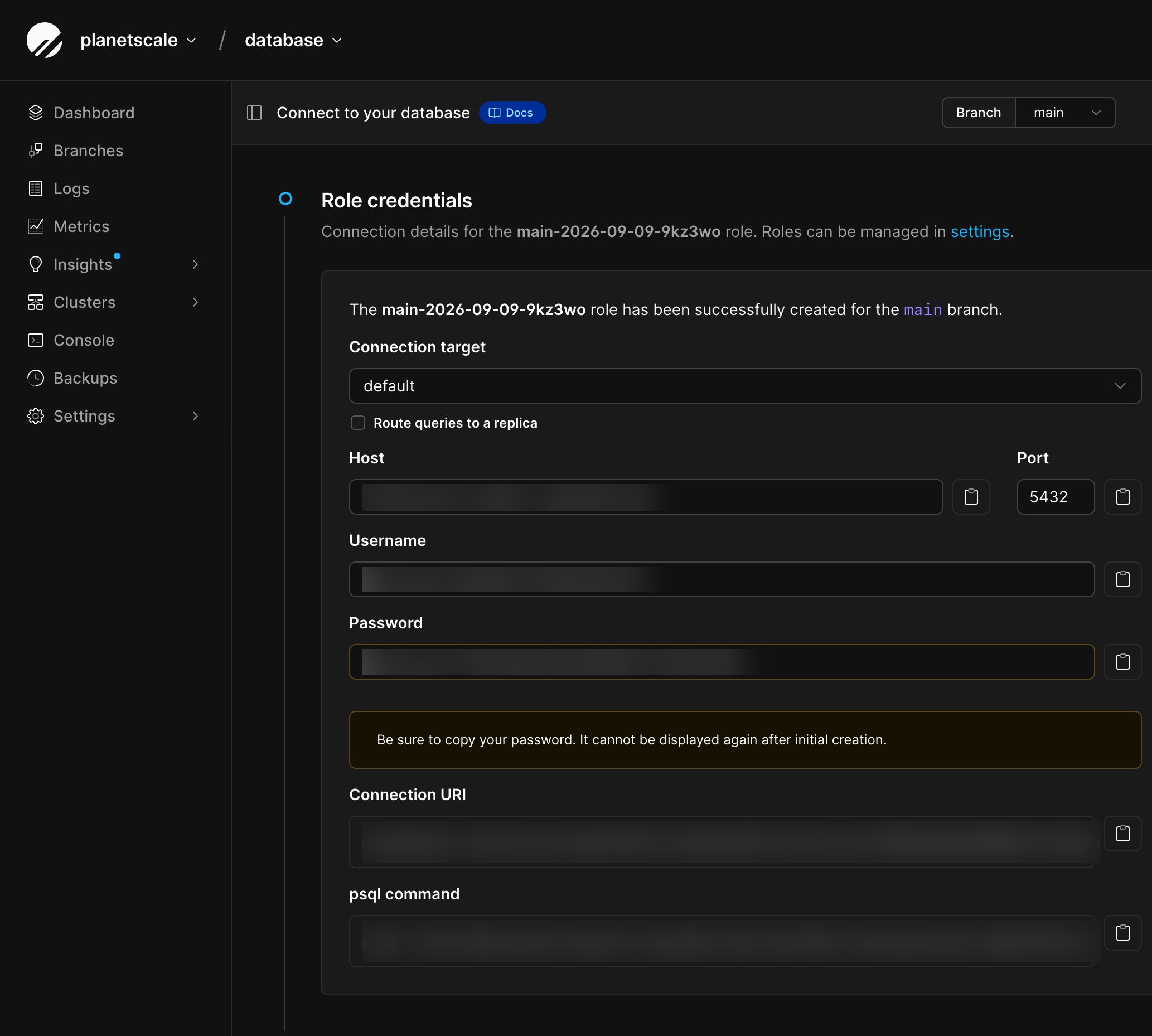Click the Role credentials step circle

pos(285,199)
